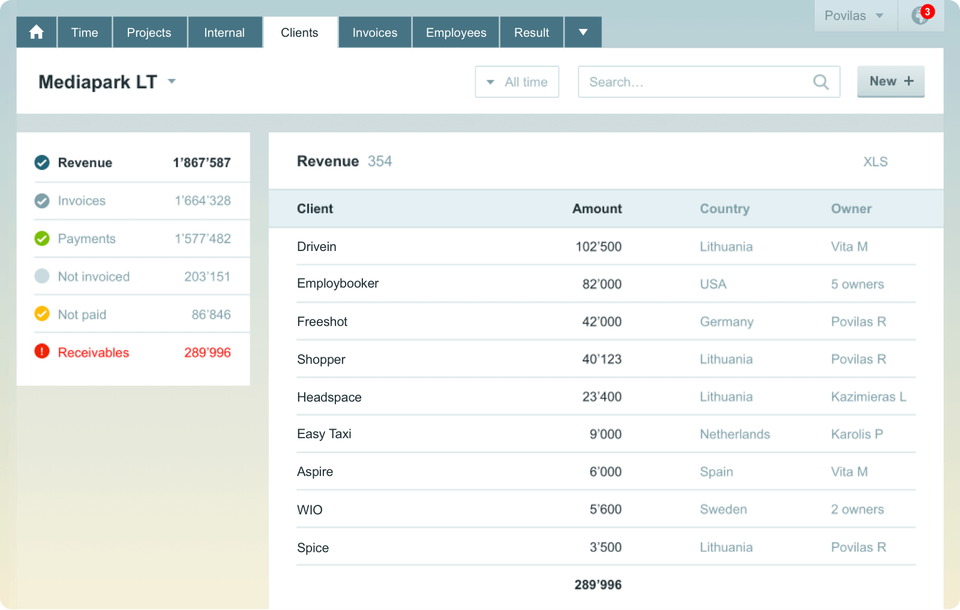Click the search magnifier icon
The width and height of the screenshot is (960, 610).
(x=820, y=82)
